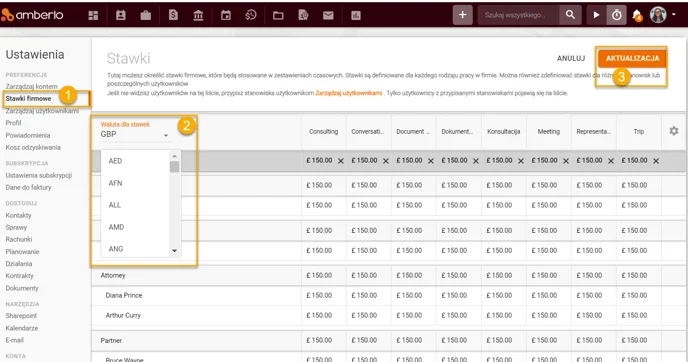
Task: Open the stopwatch timer icon
Action: click(616, 15)
